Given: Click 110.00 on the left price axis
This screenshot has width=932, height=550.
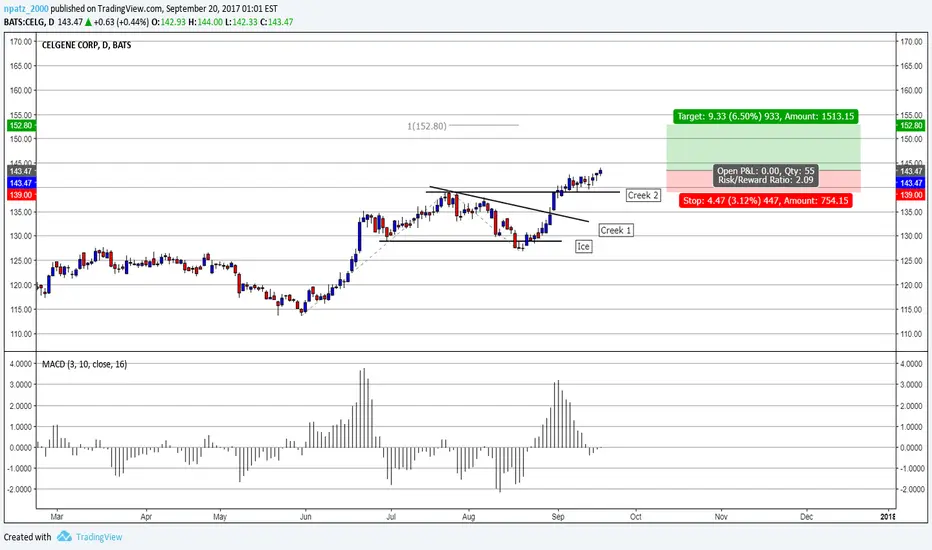Looking at the screenshot, I should click(21, 334).
